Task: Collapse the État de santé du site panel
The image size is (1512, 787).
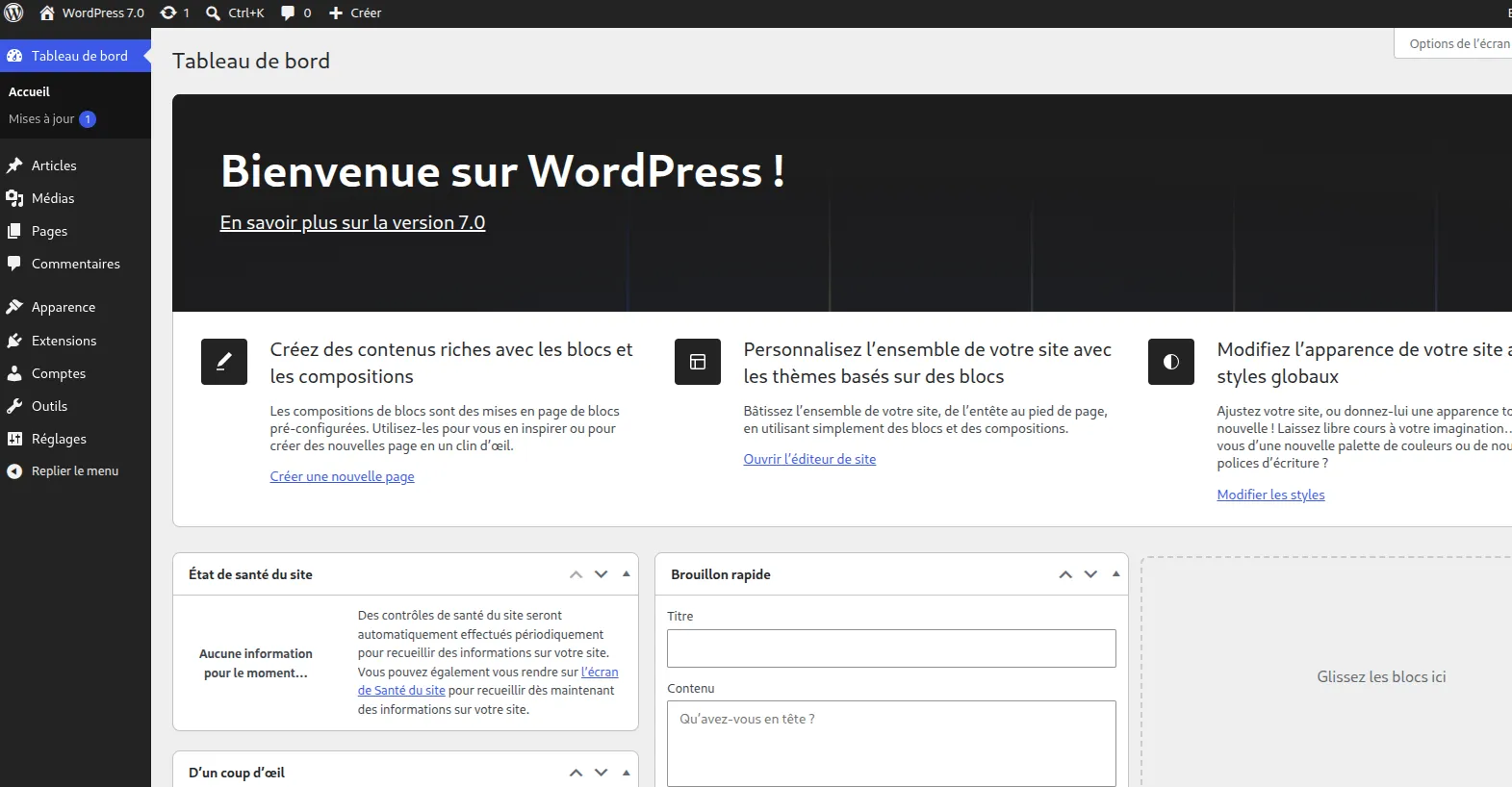Action: (x=627, y=574)
